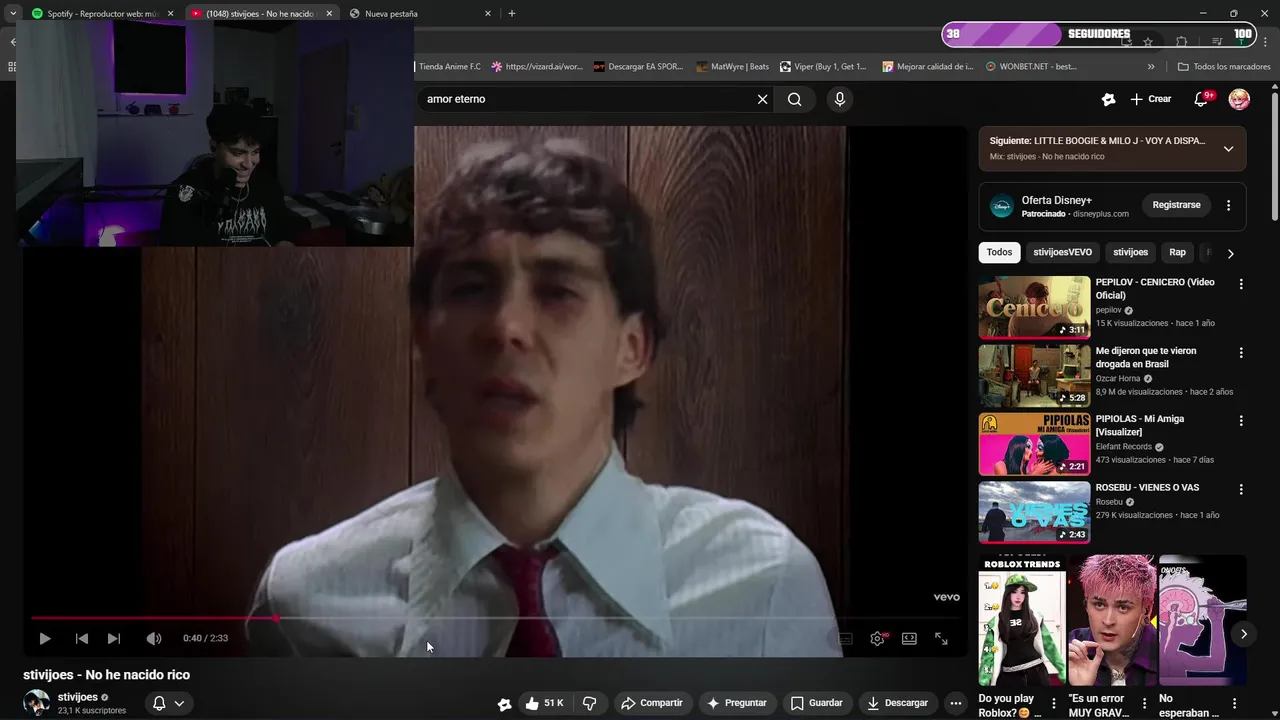Click the sparkle icon left of like button

click(504, 704)
